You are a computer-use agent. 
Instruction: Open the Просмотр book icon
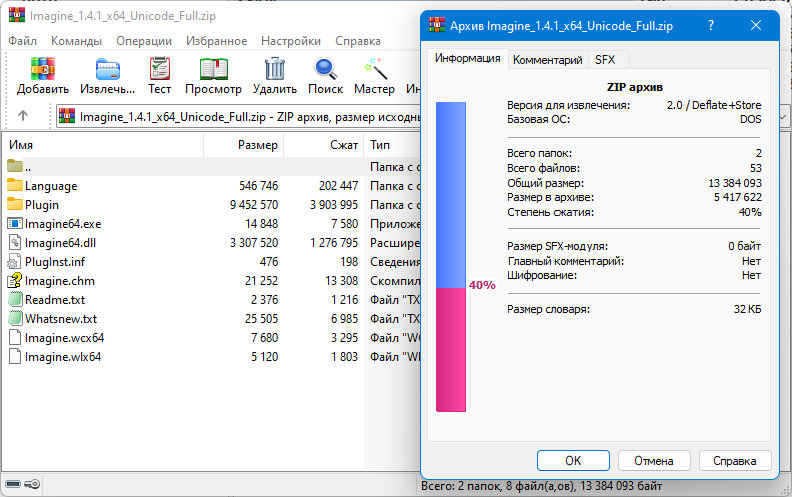213,69
